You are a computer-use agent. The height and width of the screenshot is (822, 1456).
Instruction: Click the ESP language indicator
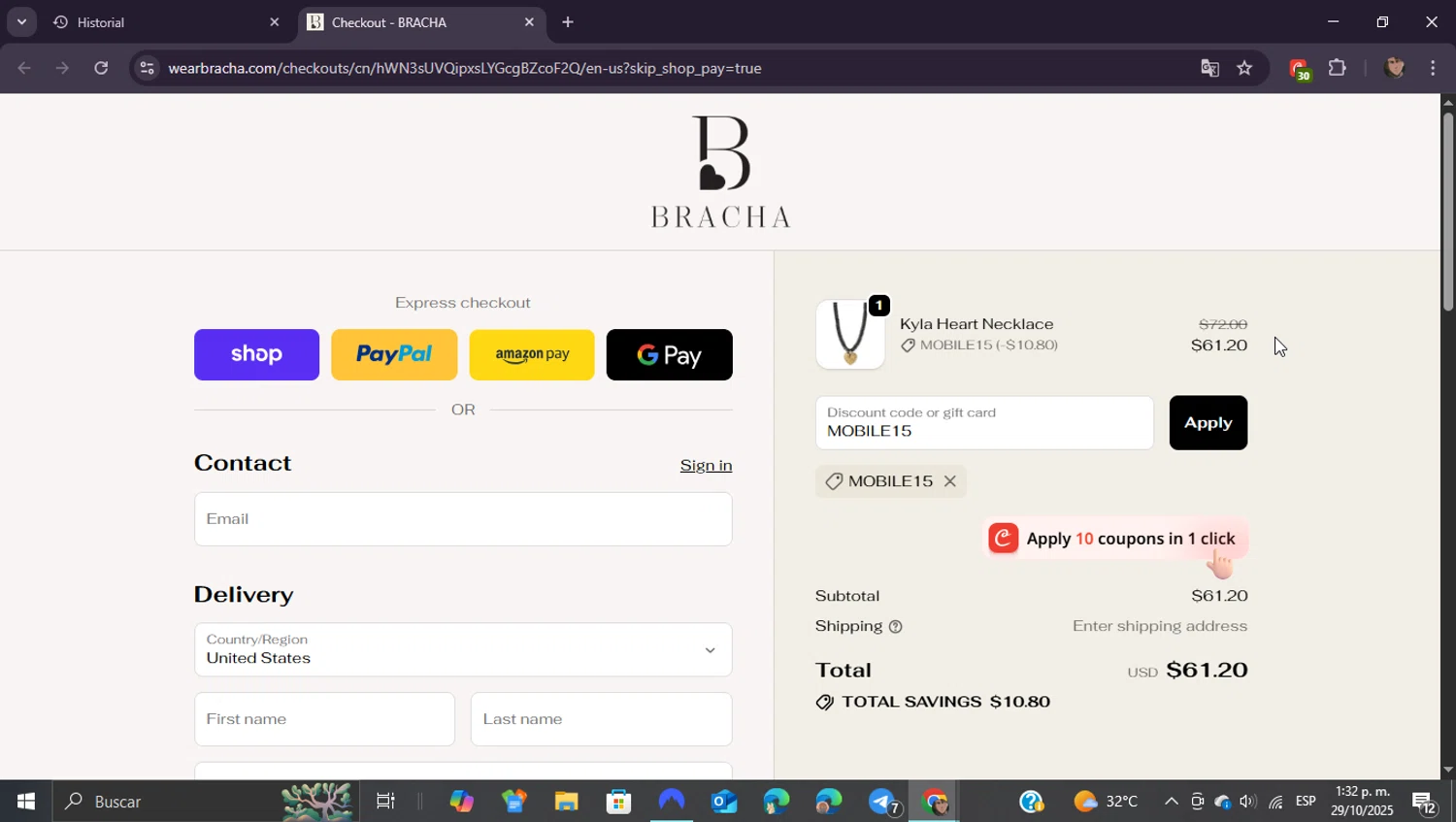[x=1306, y=802]
